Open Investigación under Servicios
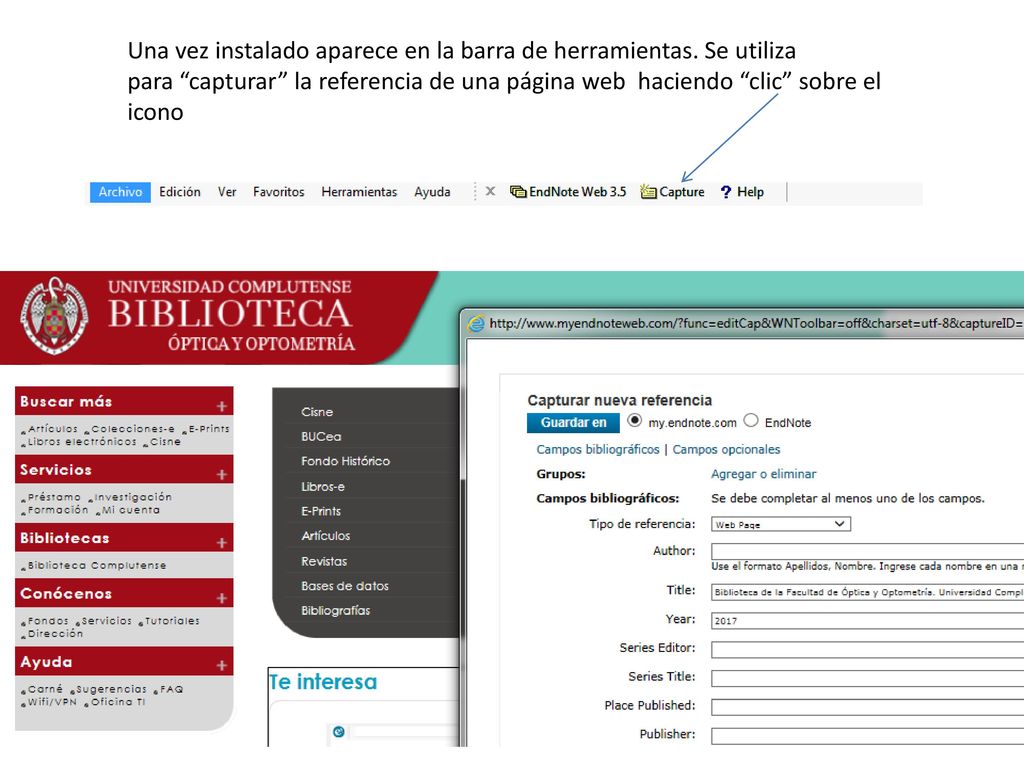 coord(133,498)
